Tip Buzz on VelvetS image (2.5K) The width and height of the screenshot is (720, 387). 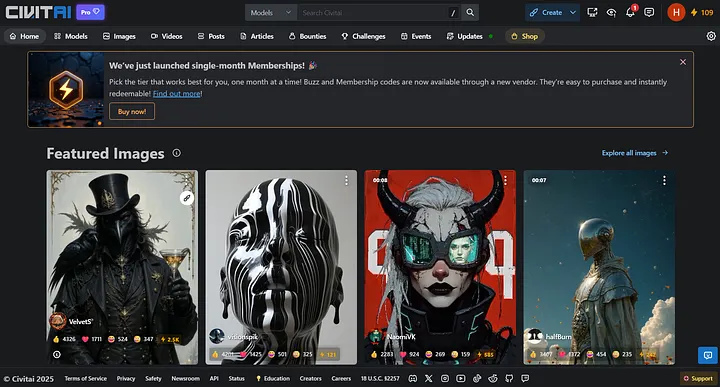click(169, 339)
